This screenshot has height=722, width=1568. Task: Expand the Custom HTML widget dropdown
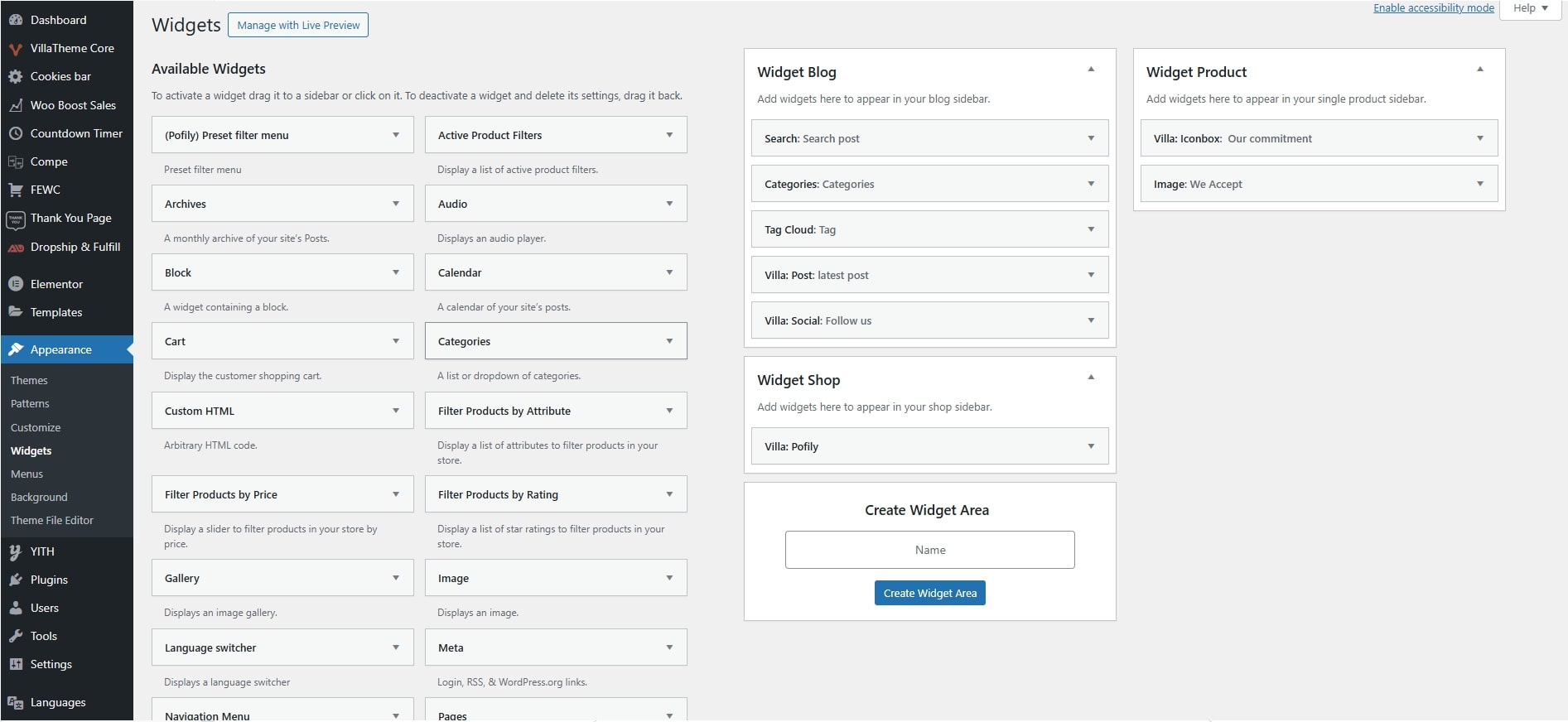(x=396, y=411)
